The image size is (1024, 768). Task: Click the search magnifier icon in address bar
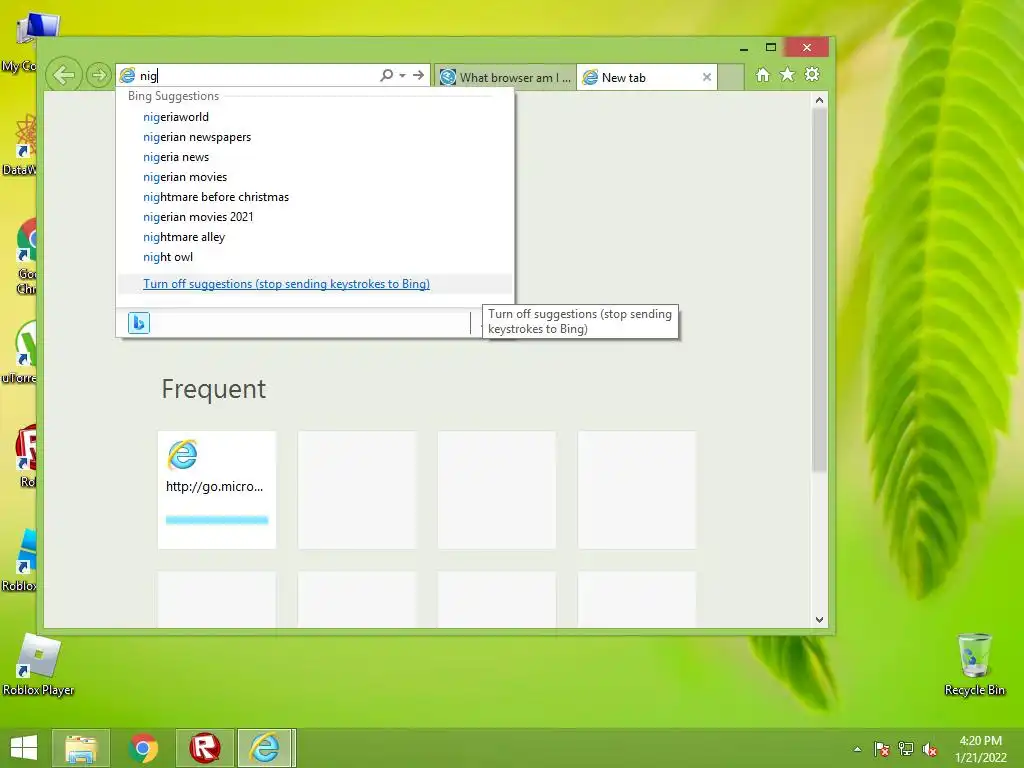click(x=386, y=75)
